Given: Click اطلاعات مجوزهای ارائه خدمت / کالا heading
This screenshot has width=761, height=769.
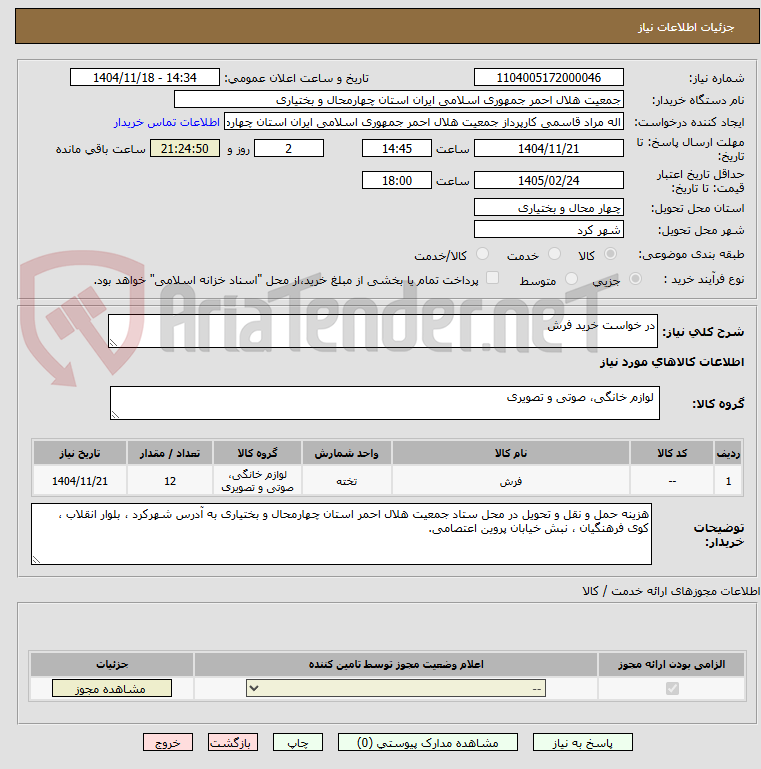Looking at the screenshot, I should coord(671,591).
